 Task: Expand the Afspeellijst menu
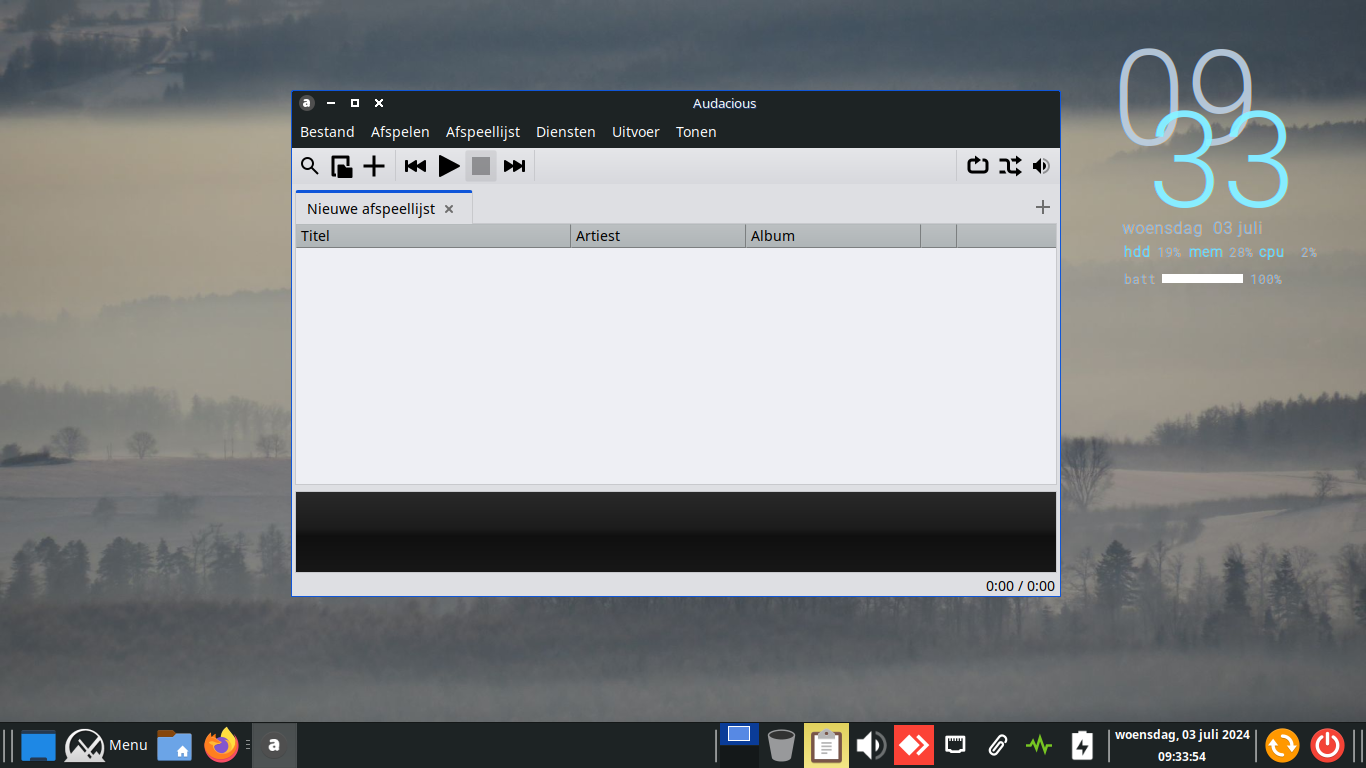483,132
